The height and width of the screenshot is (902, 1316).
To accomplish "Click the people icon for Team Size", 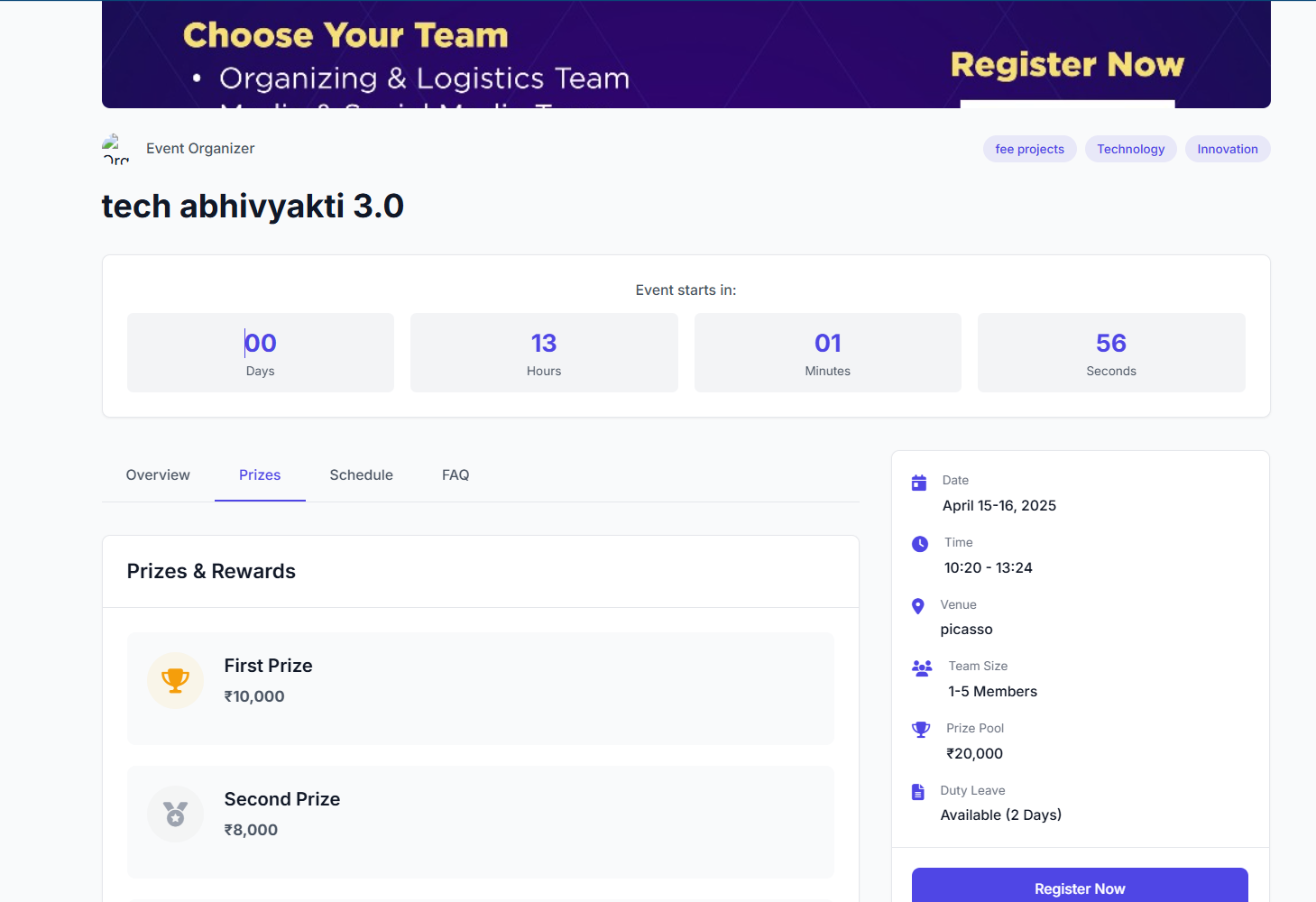I will [922, 668].
